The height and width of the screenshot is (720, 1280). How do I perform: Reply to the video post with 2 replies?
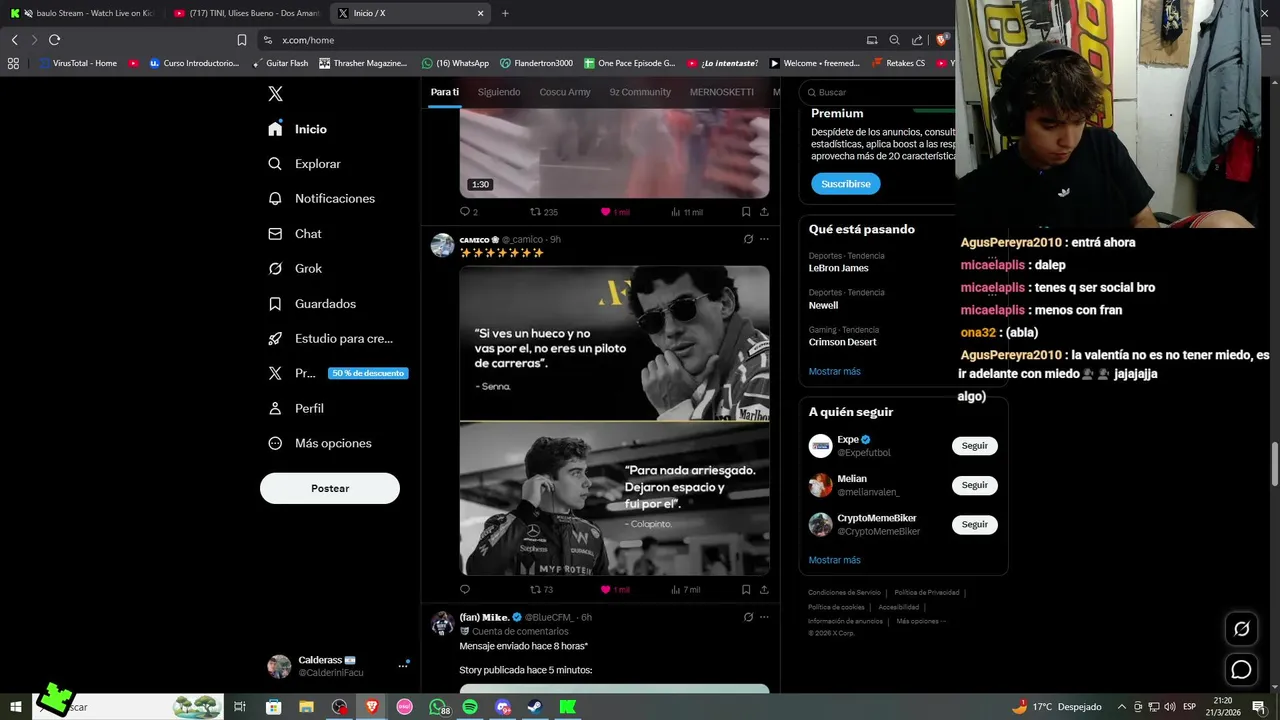[468, 212]
